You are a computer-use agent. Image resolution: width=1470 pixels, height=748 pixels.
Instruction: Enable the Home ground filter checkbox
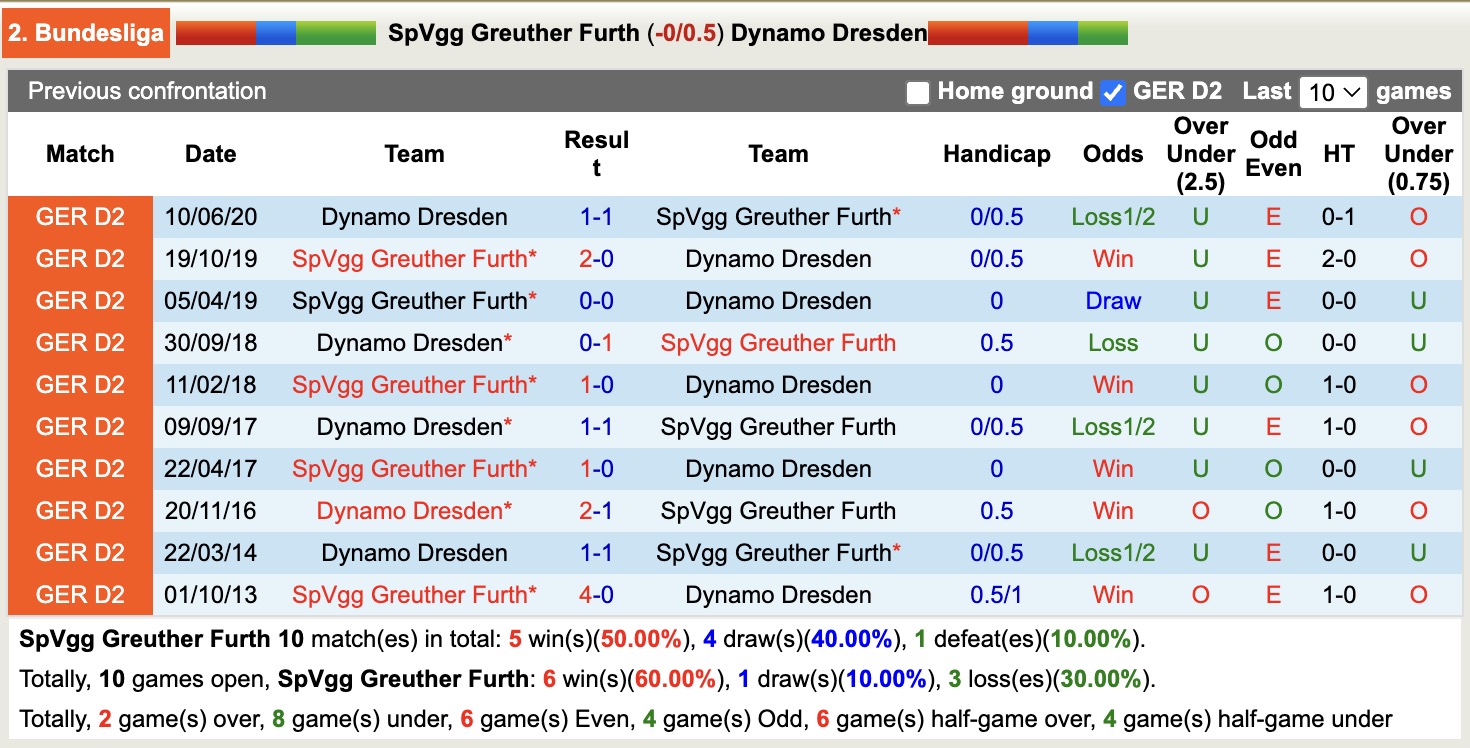916,91
